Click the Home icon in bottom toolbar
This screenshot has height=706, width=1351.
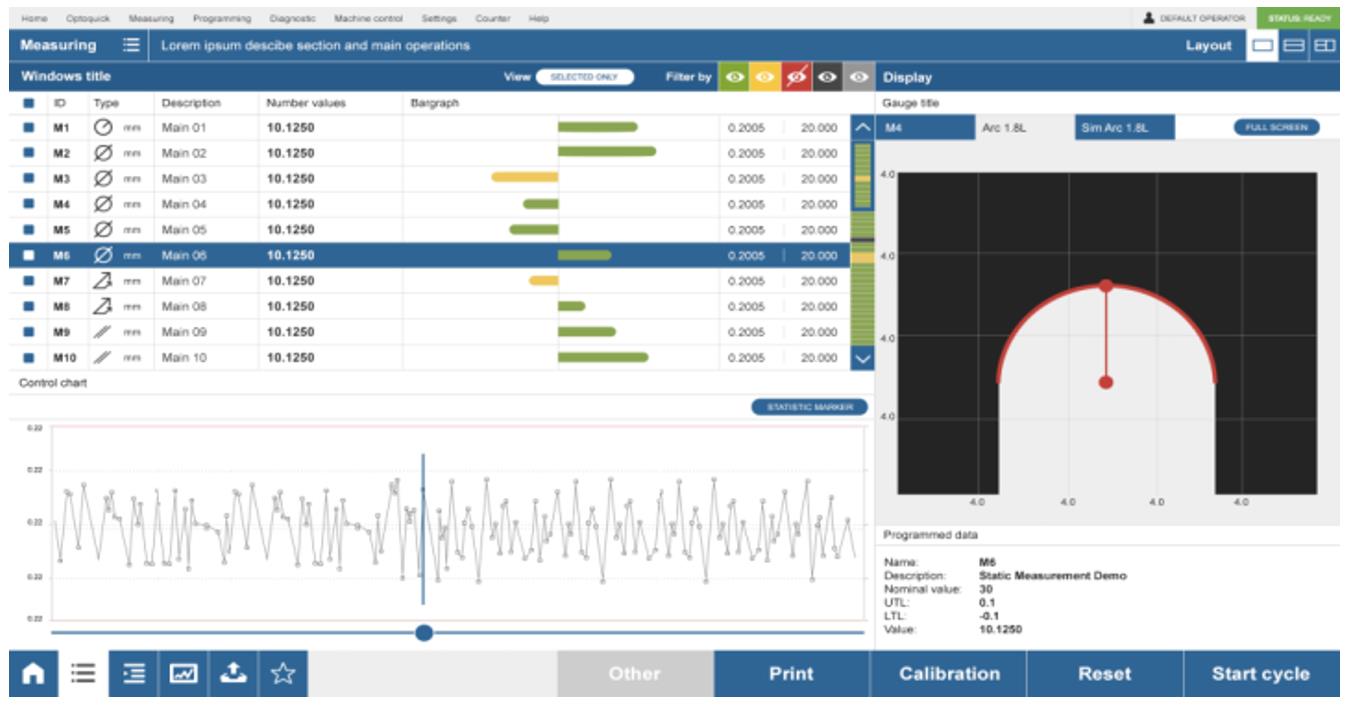tap(33, 674)
